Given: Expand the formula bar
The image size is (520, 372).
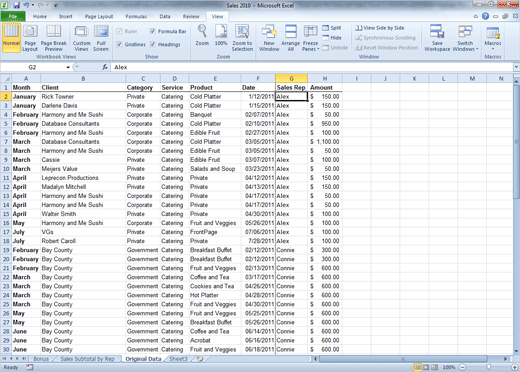Looking at the screenshot, I should pyautogui.click(x=516, y=67).
